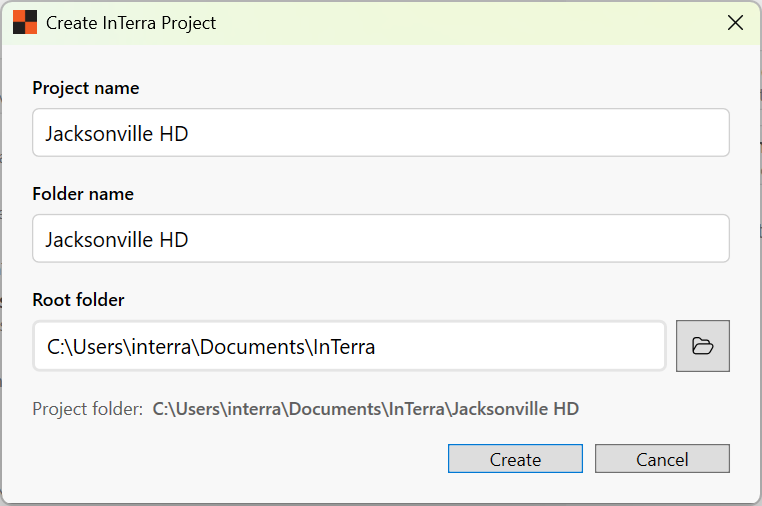Click the Folder name label
Viewport: 762px width, 506px height.
tap(83, 194)
